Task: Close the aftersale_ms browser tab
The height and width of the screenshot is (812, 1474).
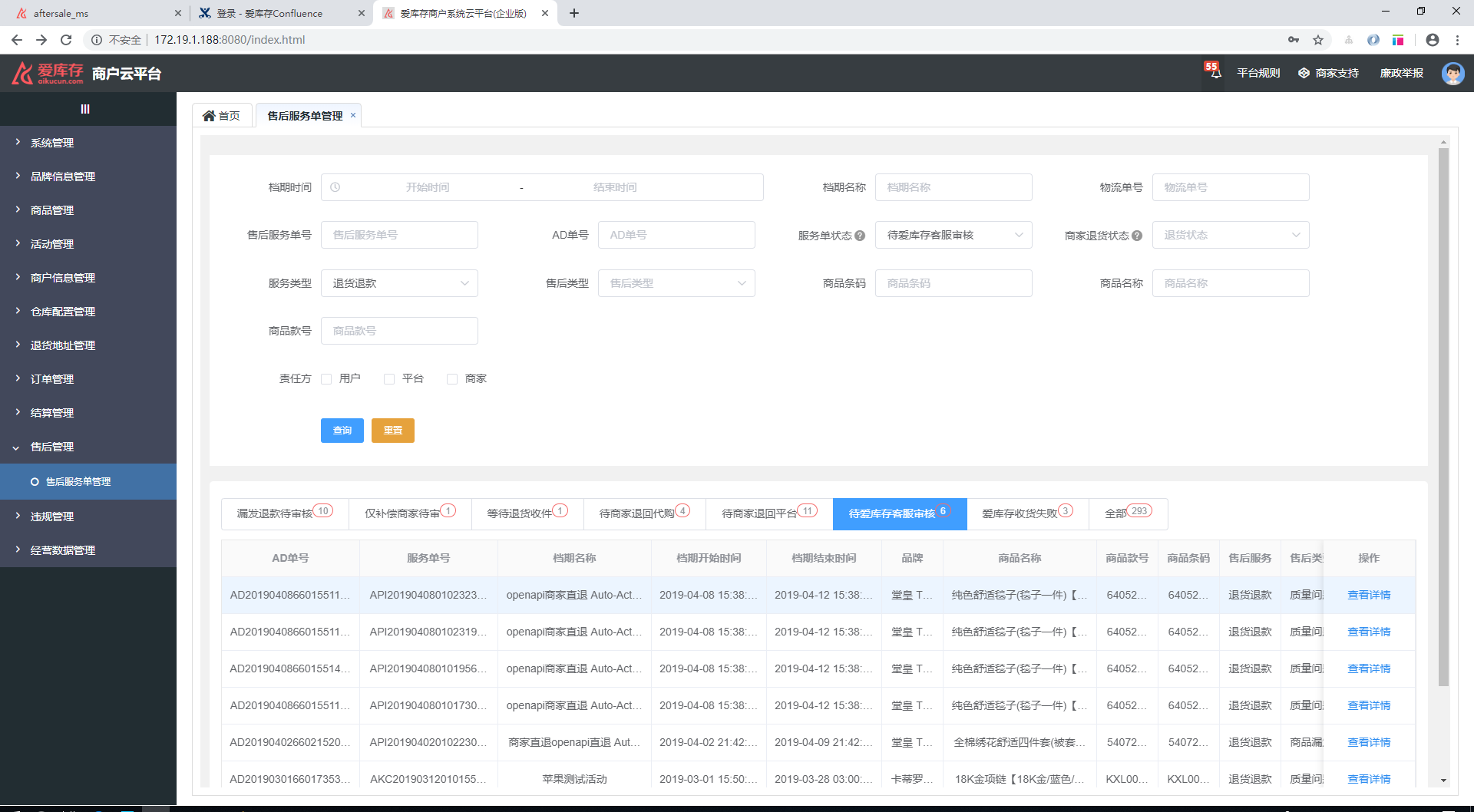Action: pos(178,13)
